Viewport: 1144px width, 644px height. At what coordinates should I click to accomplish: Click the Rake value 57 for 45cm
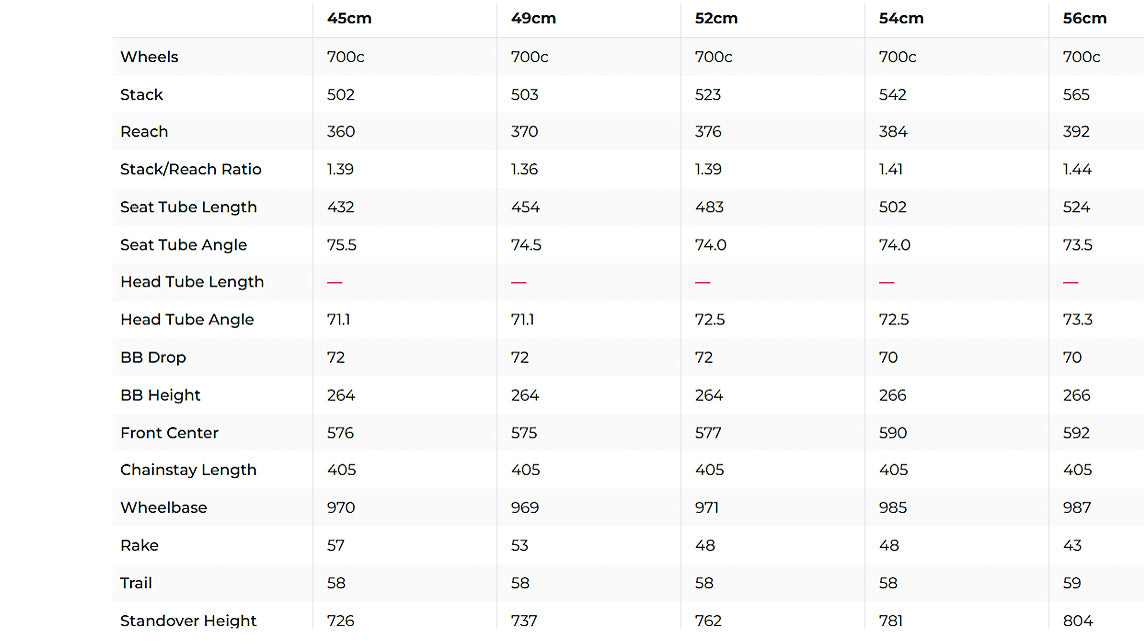(336, 546)
